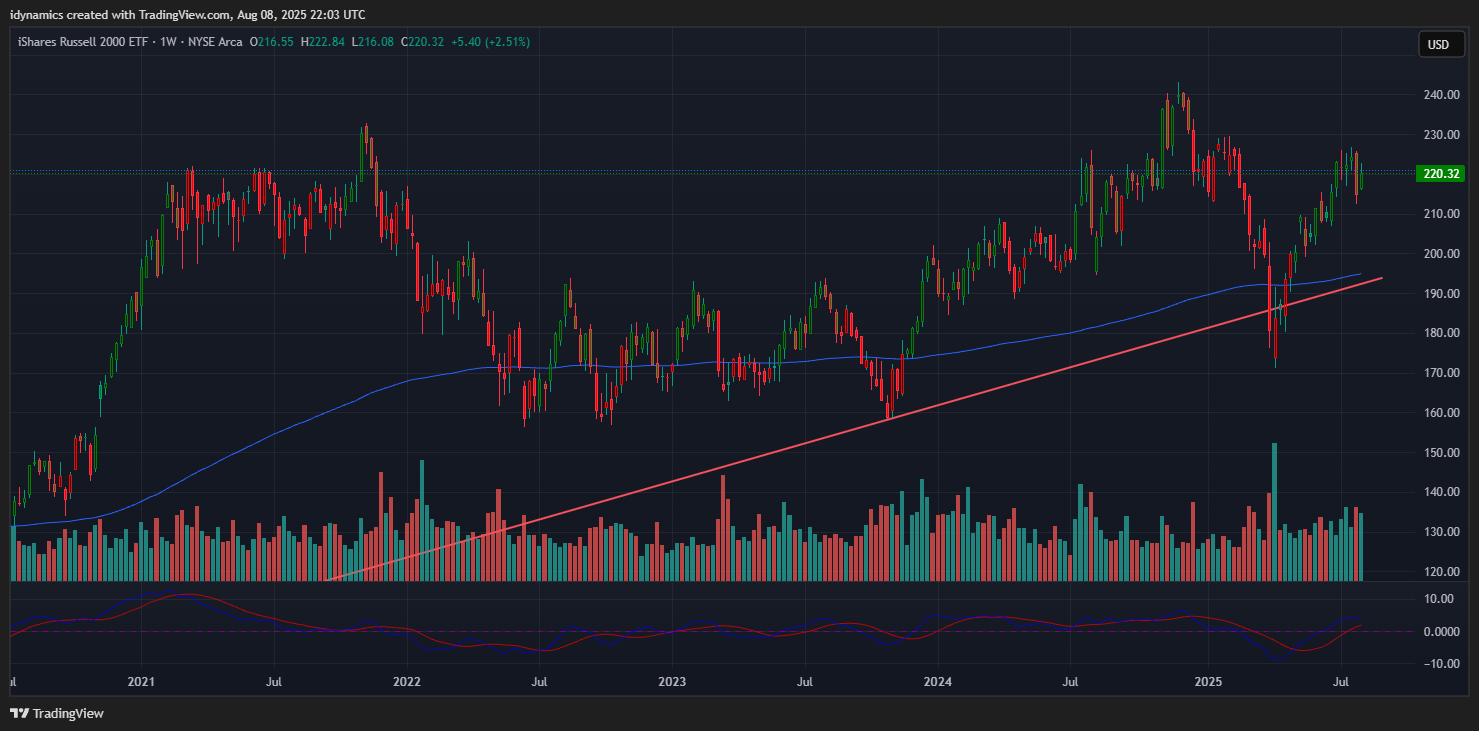Click the 130.00 price axis label
Viewport: 1479px width, 731px height.
(1441, 532)
